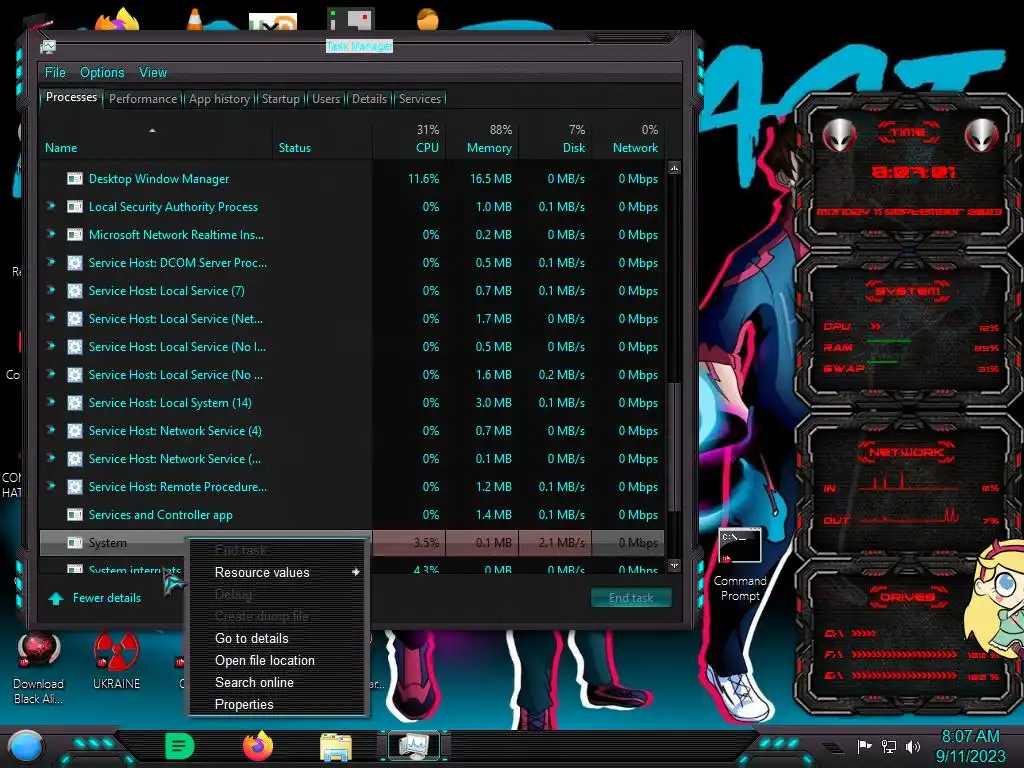The height and width of the screenshot is (768, 1024).
Task: Choose Open file location in context menu
Action: pos(279,660)
